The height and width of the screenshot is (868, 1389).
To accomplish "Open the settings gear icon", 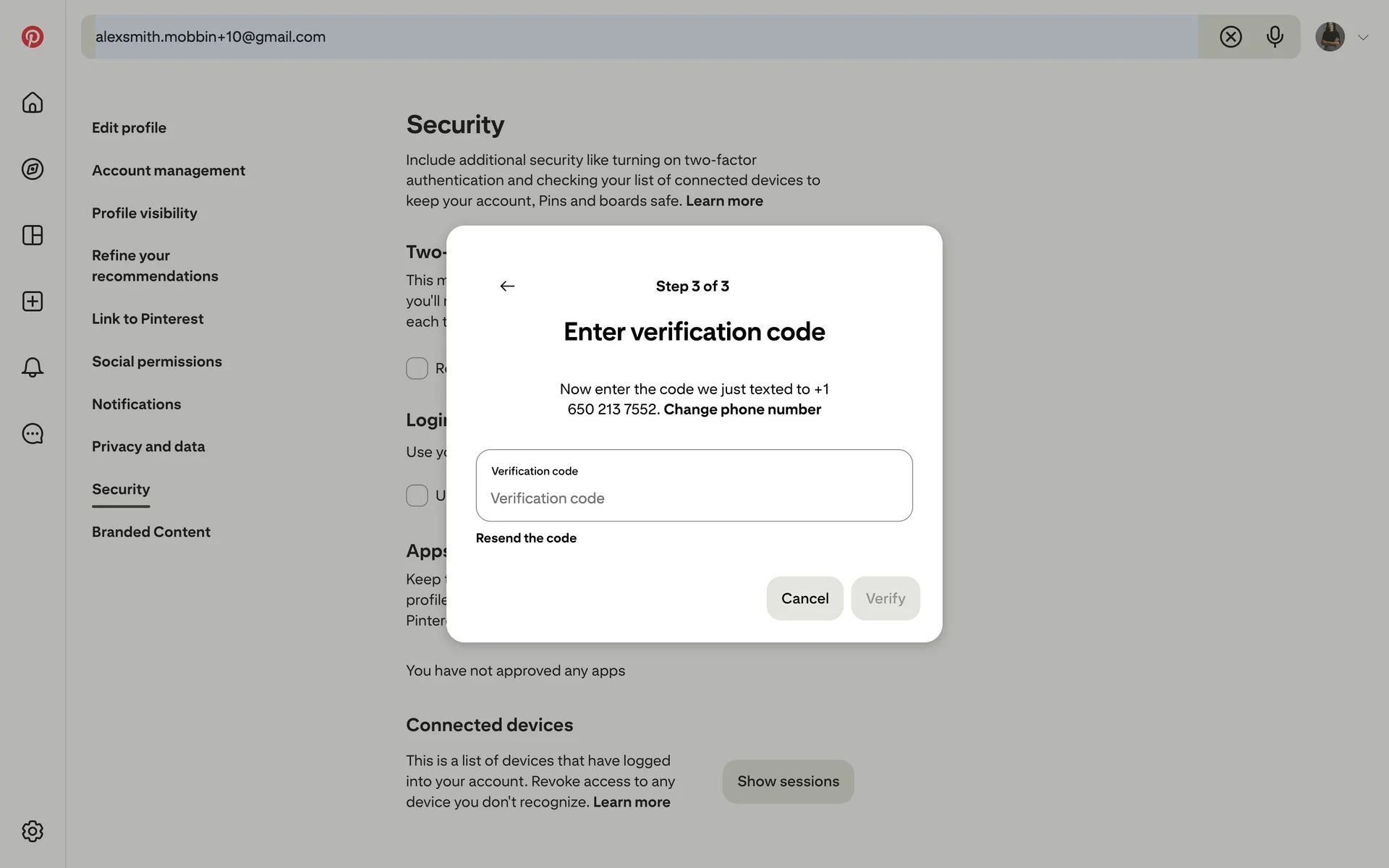I will coord(33,831).
